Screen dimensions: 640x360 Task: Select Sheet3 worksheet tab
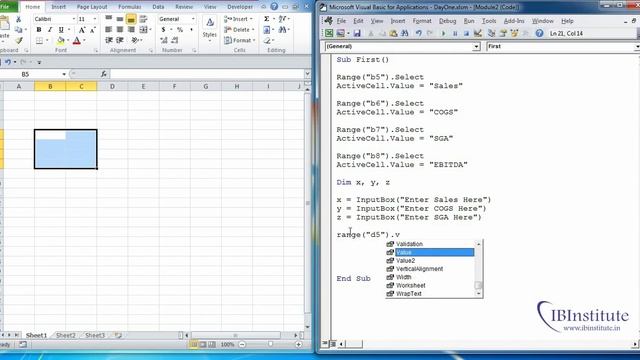95,335
